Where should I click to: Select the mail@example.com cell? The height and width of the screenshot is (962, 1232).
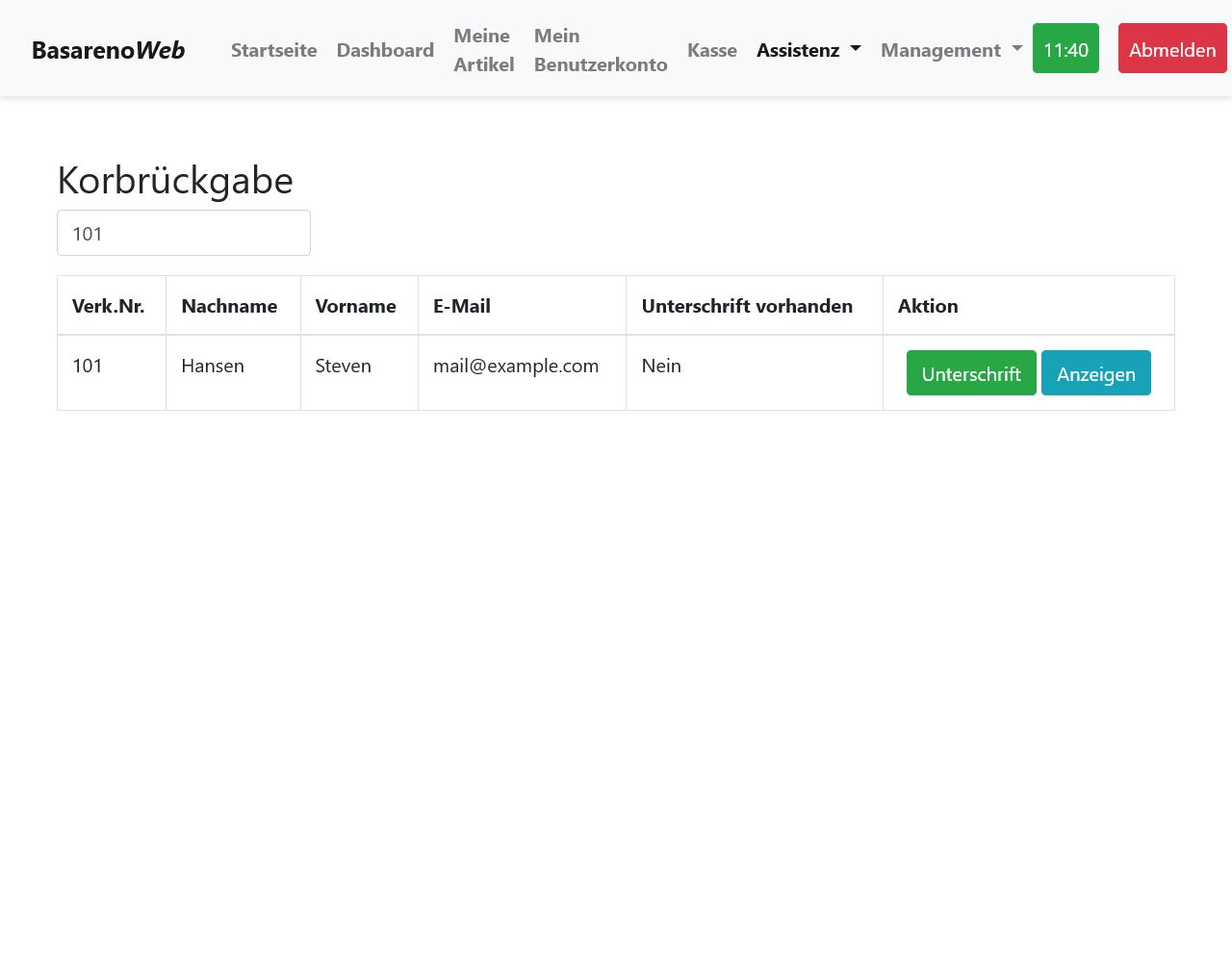pyautogui.click(x=516, y=367)
